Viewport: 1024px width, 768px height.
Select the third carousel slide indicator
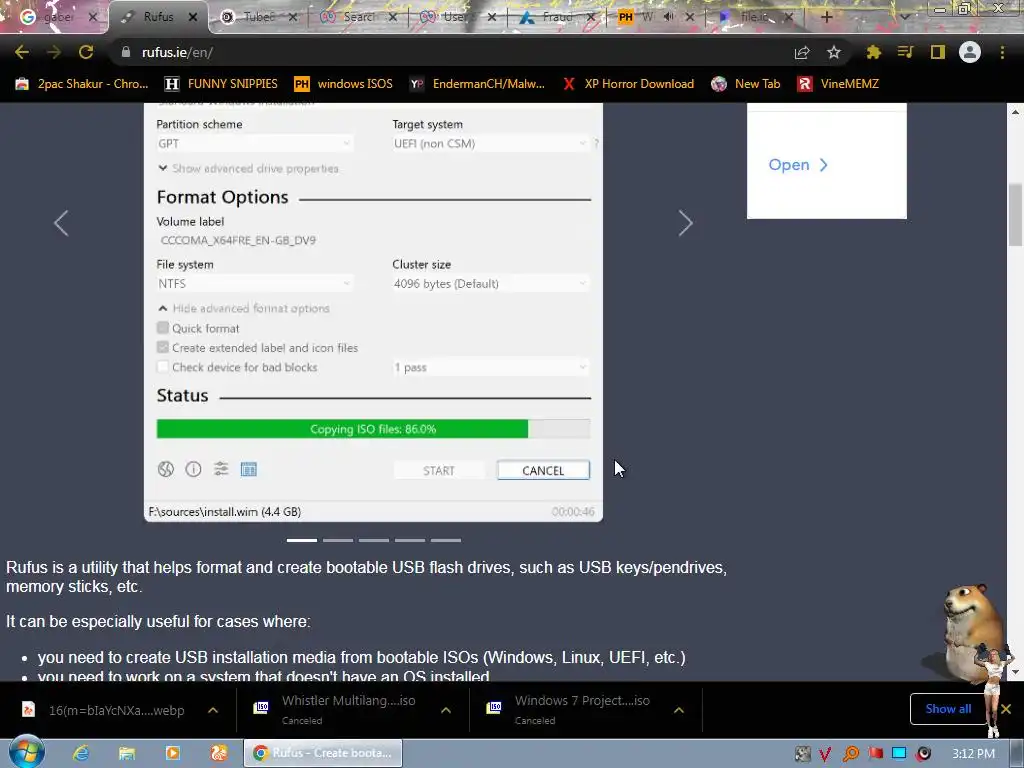[374, 540]
